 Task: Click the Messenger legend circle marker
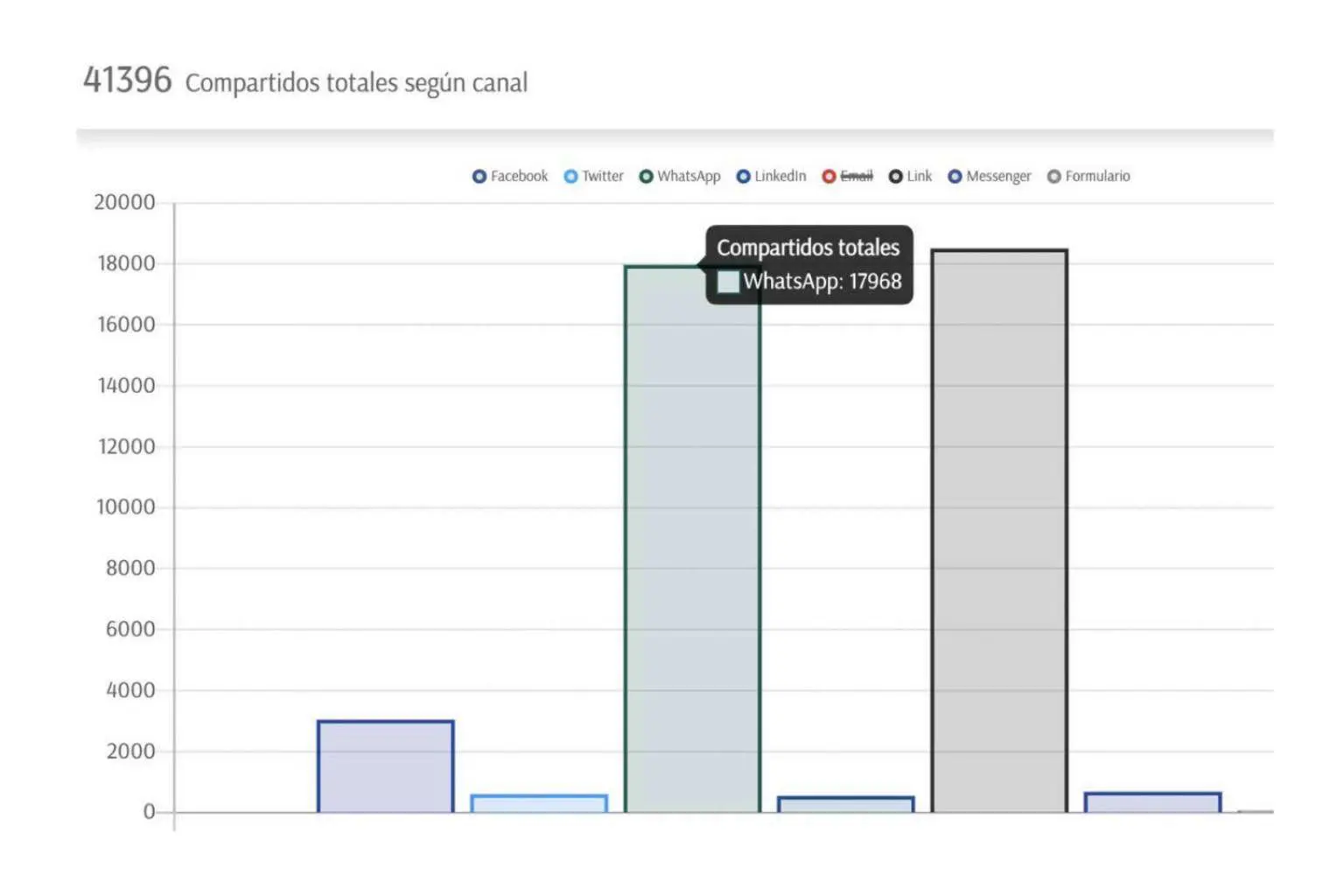955,177
